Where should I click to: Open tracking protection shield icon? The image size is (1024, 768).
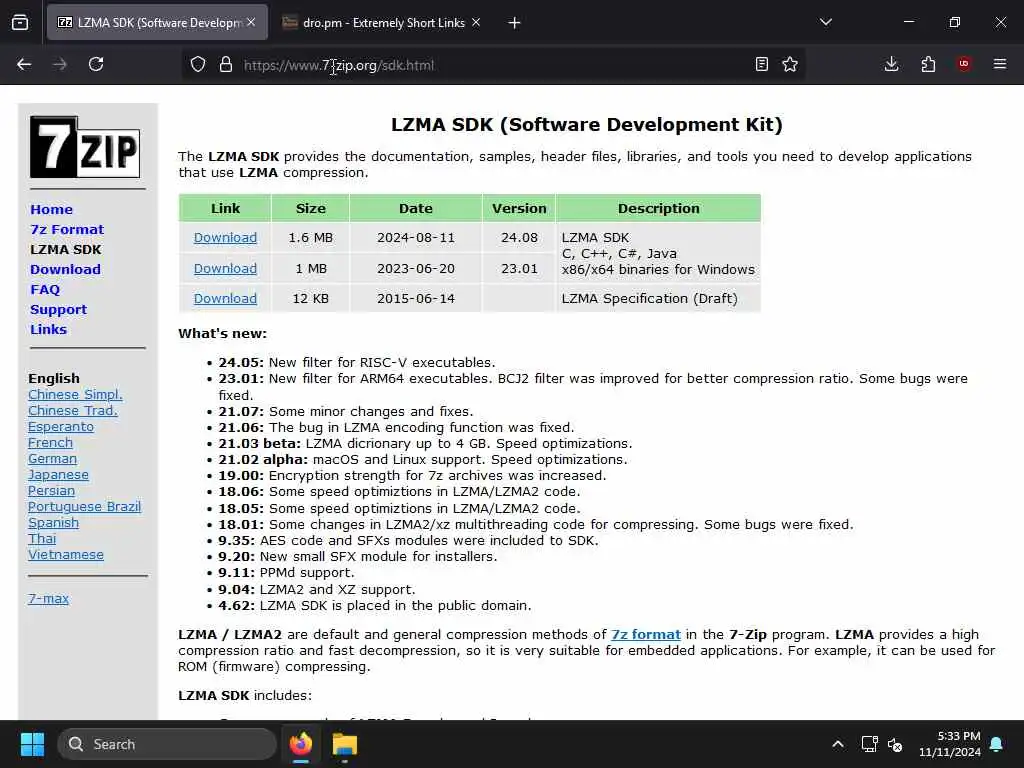pos(198,64)
